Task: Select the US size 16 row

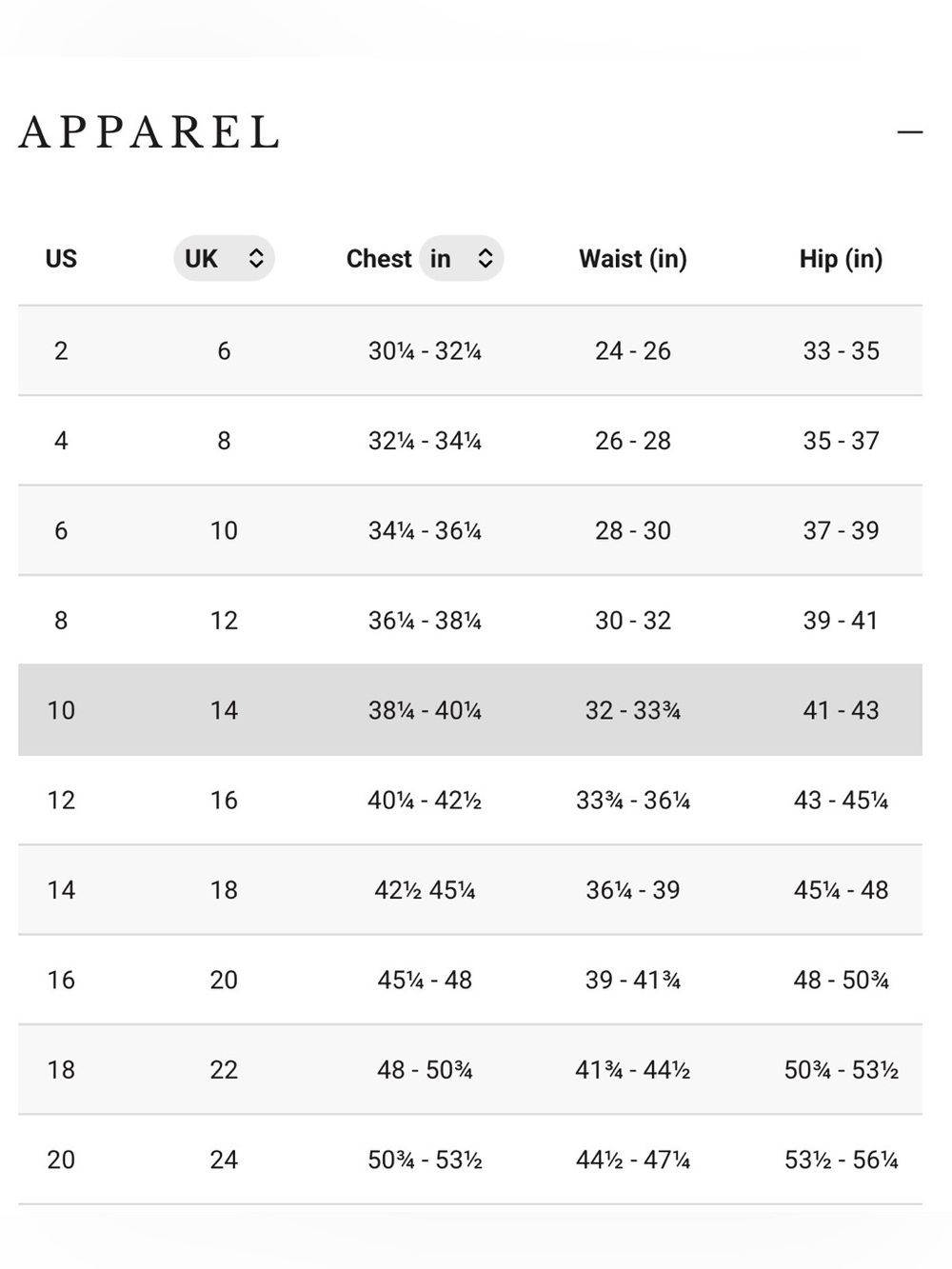Action: click(470, 980)
